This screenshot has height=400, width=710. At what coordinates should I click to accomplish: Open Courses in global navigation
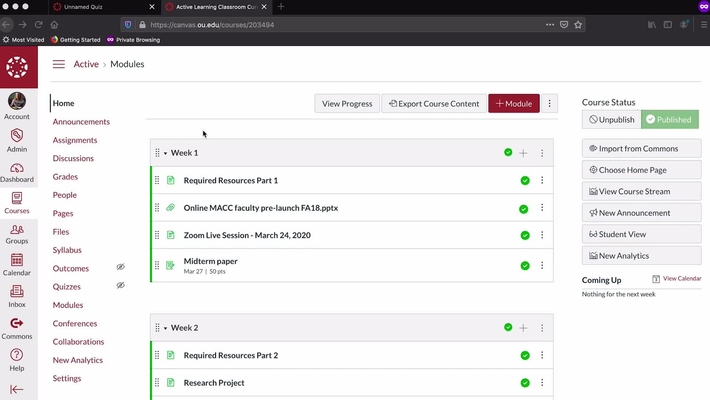17,203
